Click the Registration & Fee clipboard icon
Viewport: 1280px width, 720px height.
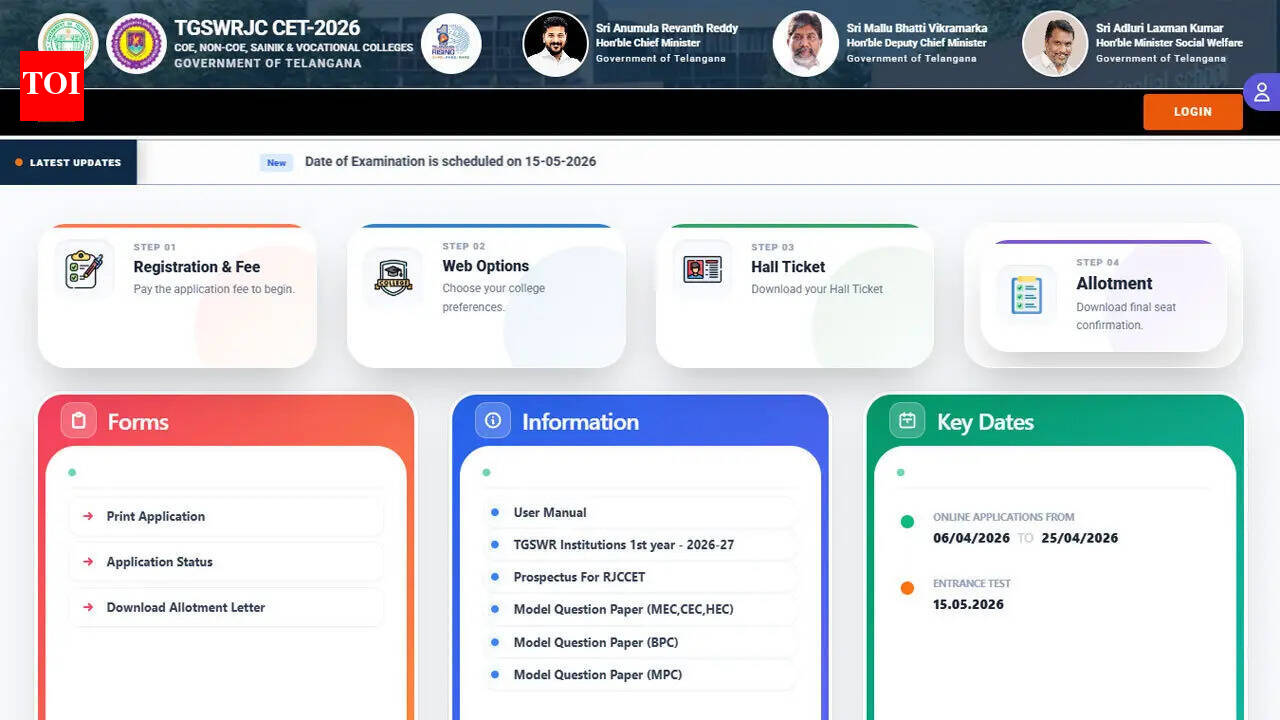click(x=84, y=270)
